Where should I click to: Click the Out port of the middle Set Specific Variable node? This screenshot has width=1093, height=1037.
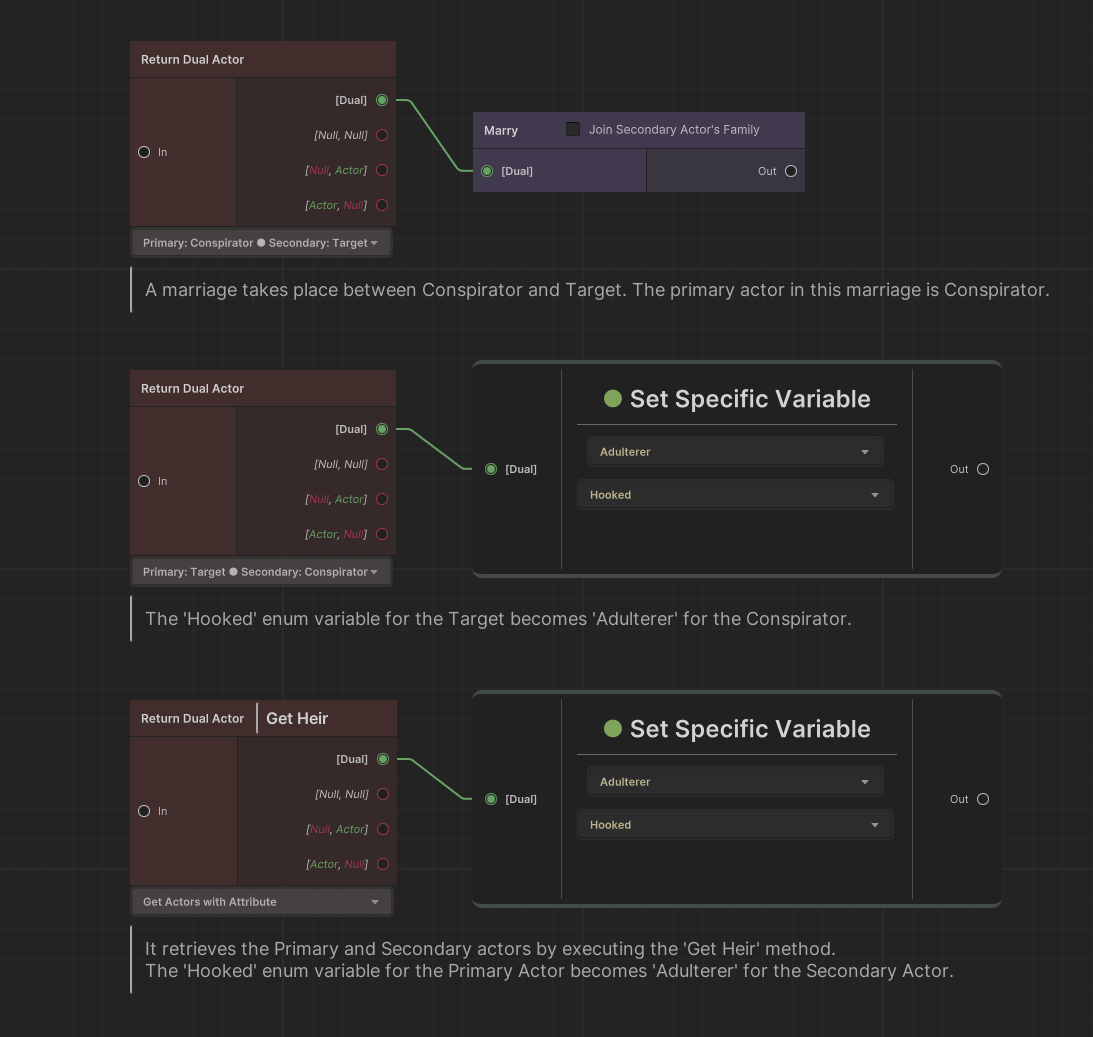[983, 469]
